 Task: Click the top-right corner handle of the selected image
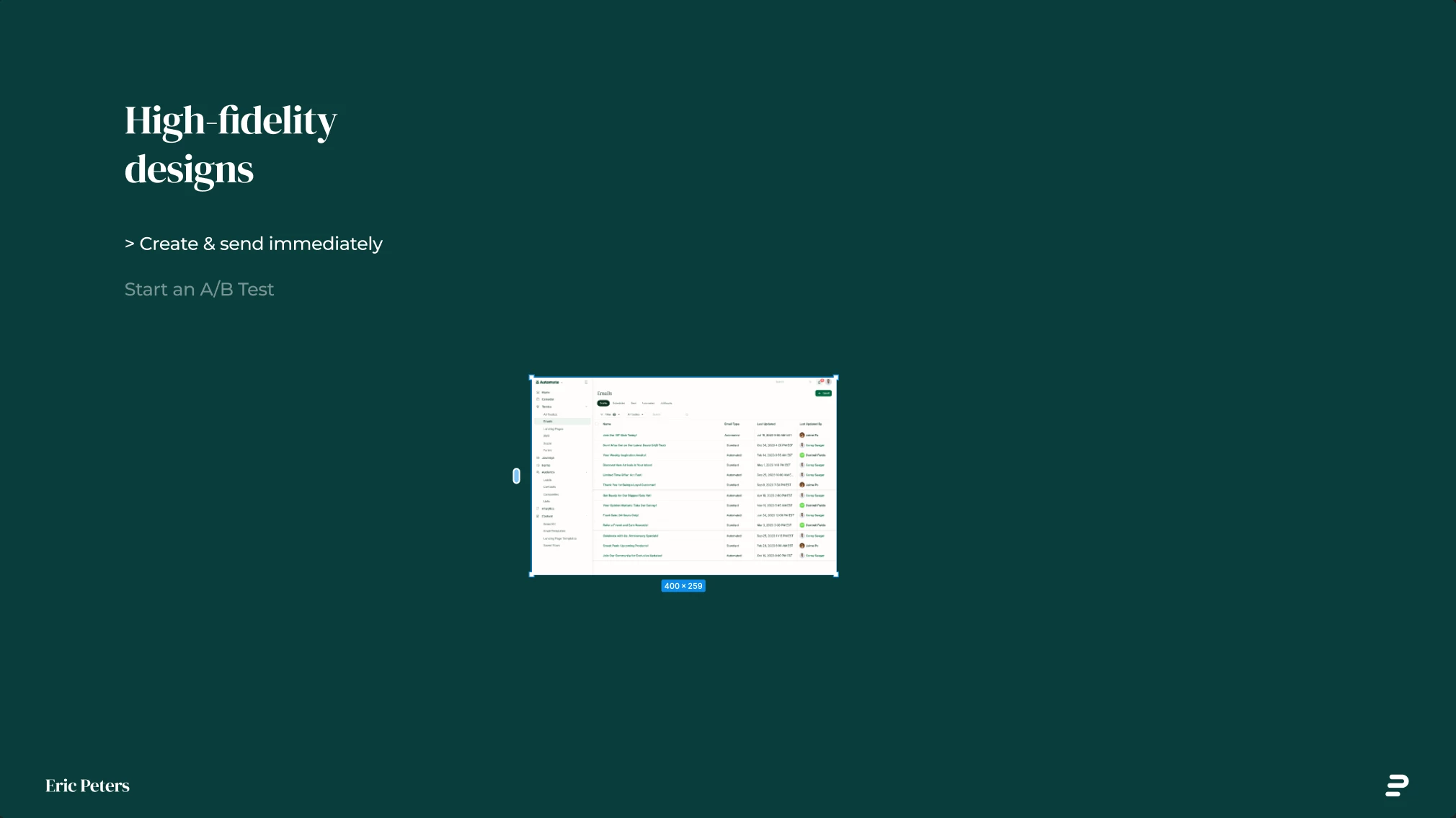click(836, 377)
